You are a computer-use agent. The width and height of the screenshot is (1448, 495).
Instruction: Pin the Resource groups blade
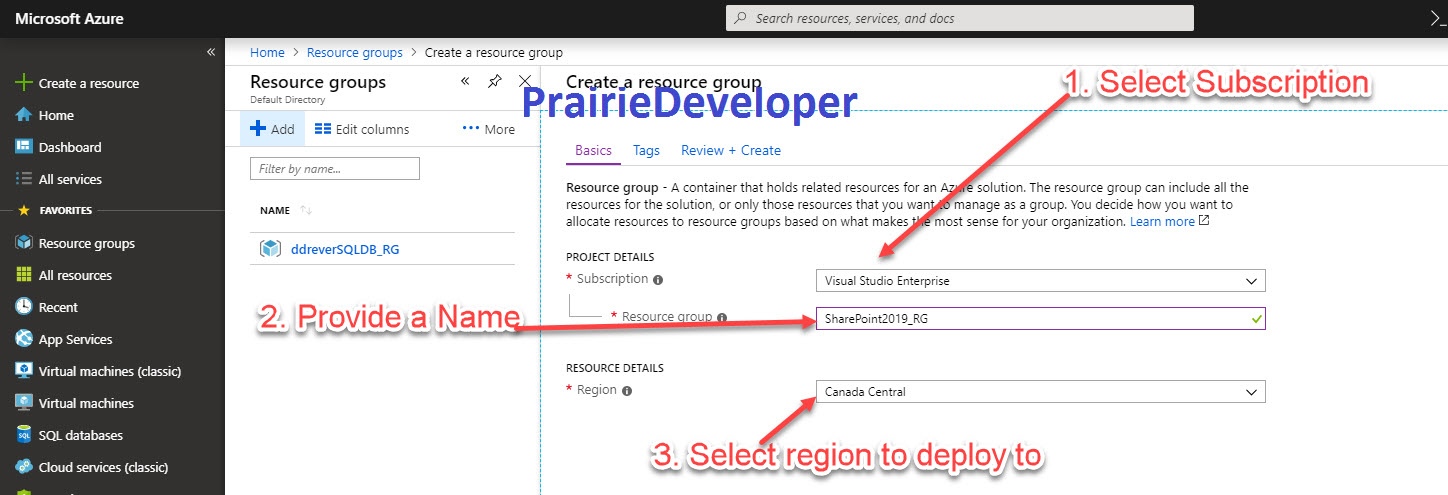[x=495, y=82]
